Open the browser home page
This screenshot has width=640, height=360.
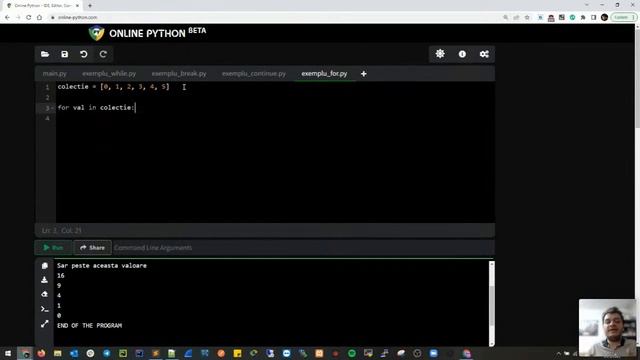tap(39, 17)
